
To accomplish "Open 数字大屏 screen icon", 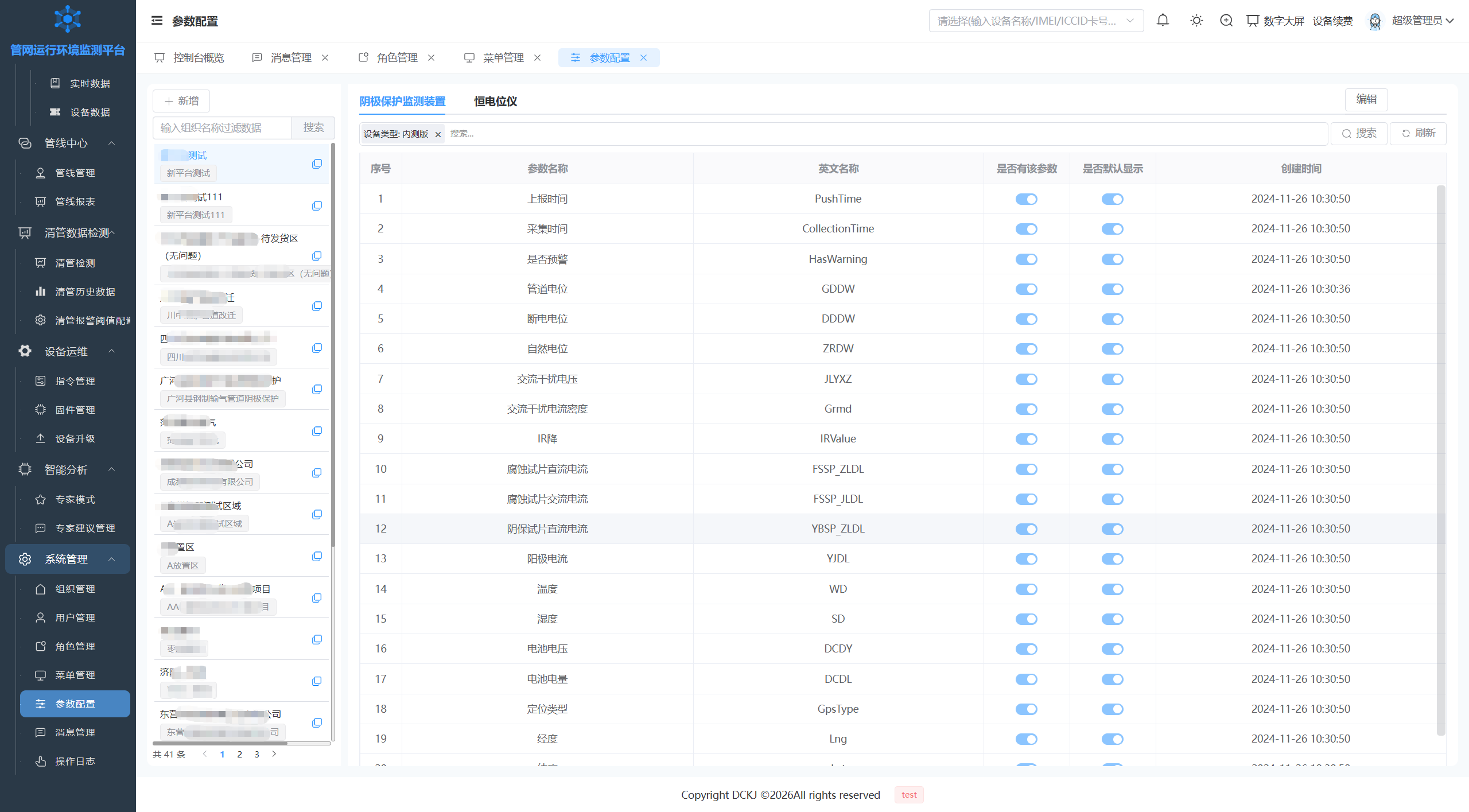I will pos(1253,21).
